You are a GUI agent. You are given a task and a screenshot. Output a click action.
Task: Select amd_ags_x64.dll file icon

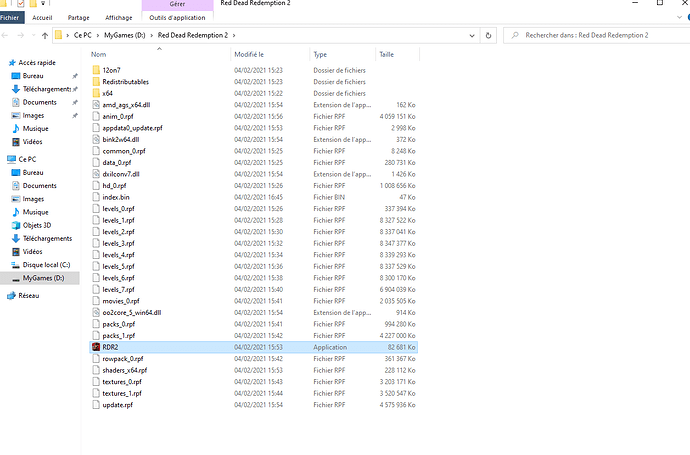[x=96, y=105]
